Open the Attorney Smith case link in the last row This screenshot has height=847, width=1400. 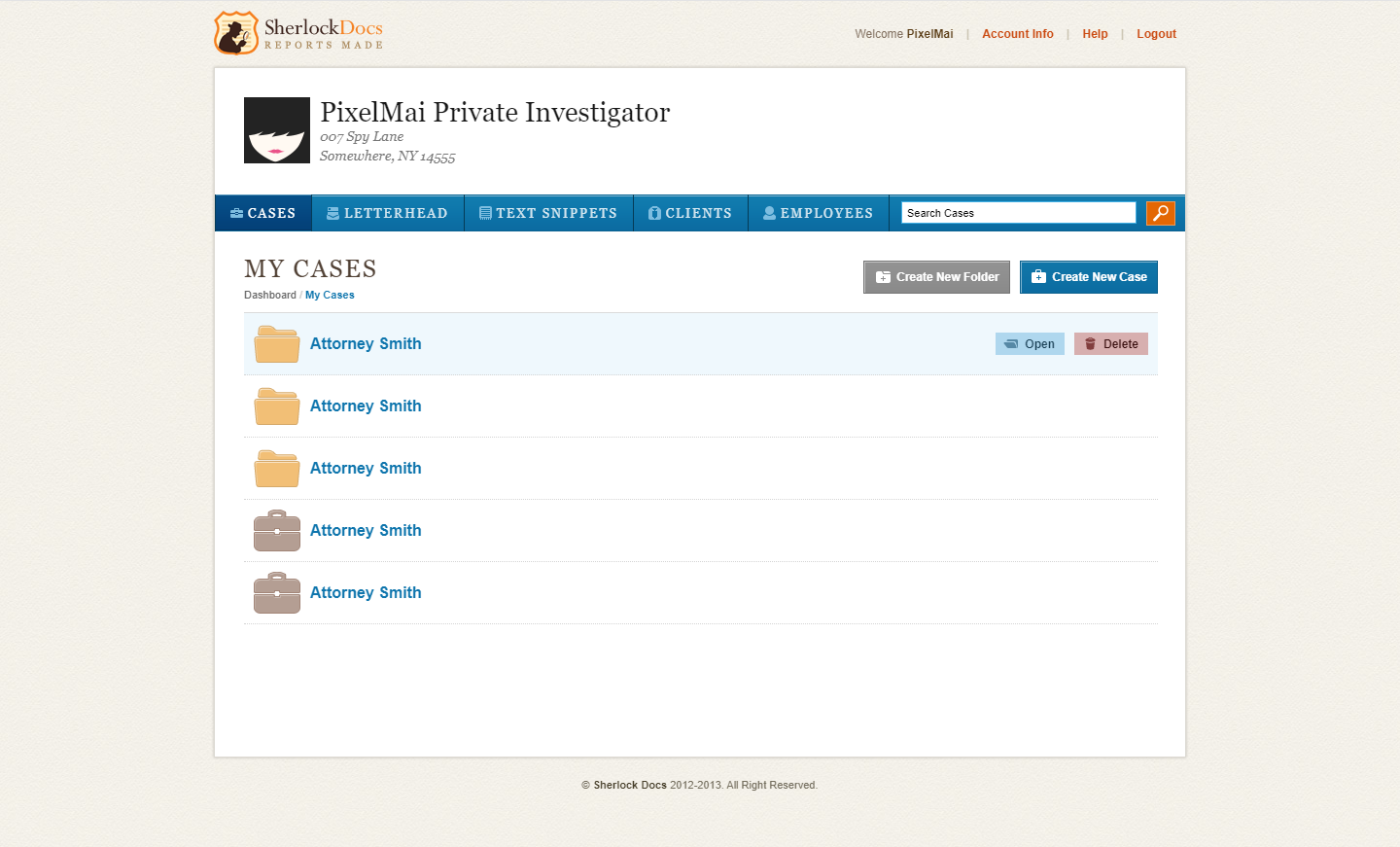[366, 593]
